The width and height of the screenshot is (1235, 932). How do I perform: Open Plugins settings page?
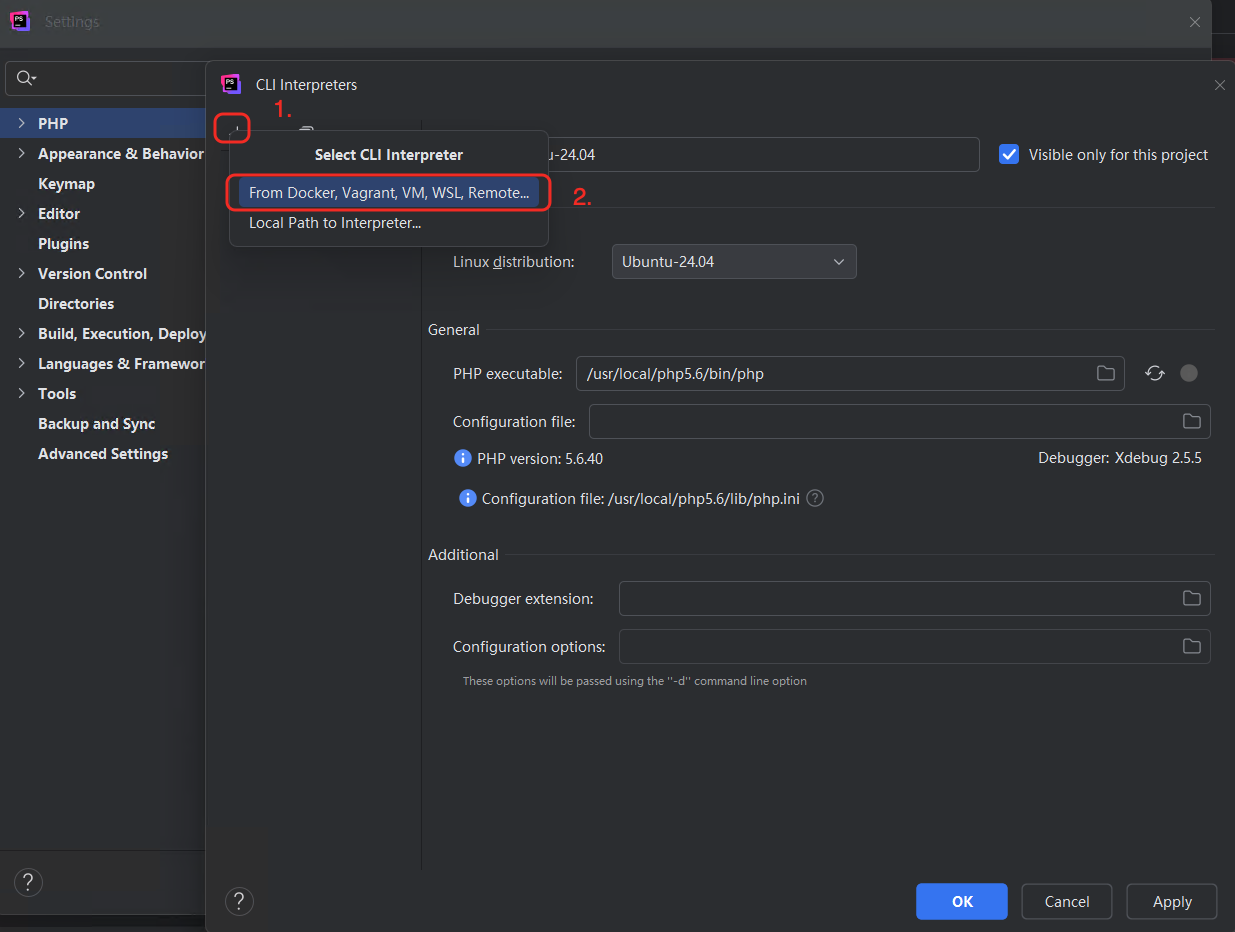click(63, 244)
